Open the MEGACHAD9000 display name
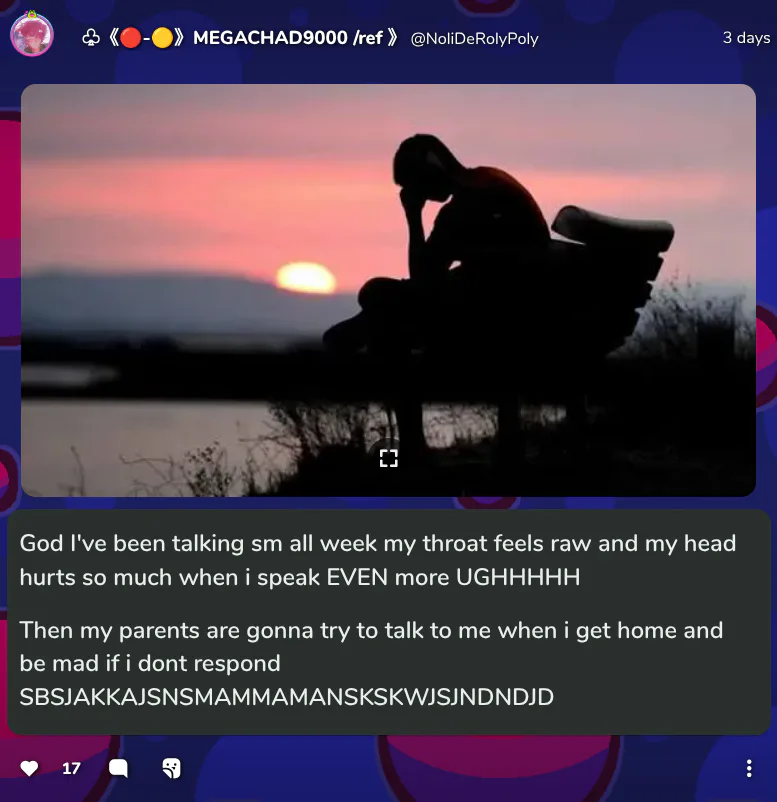The image size is (777, 802). pos(270,38)
